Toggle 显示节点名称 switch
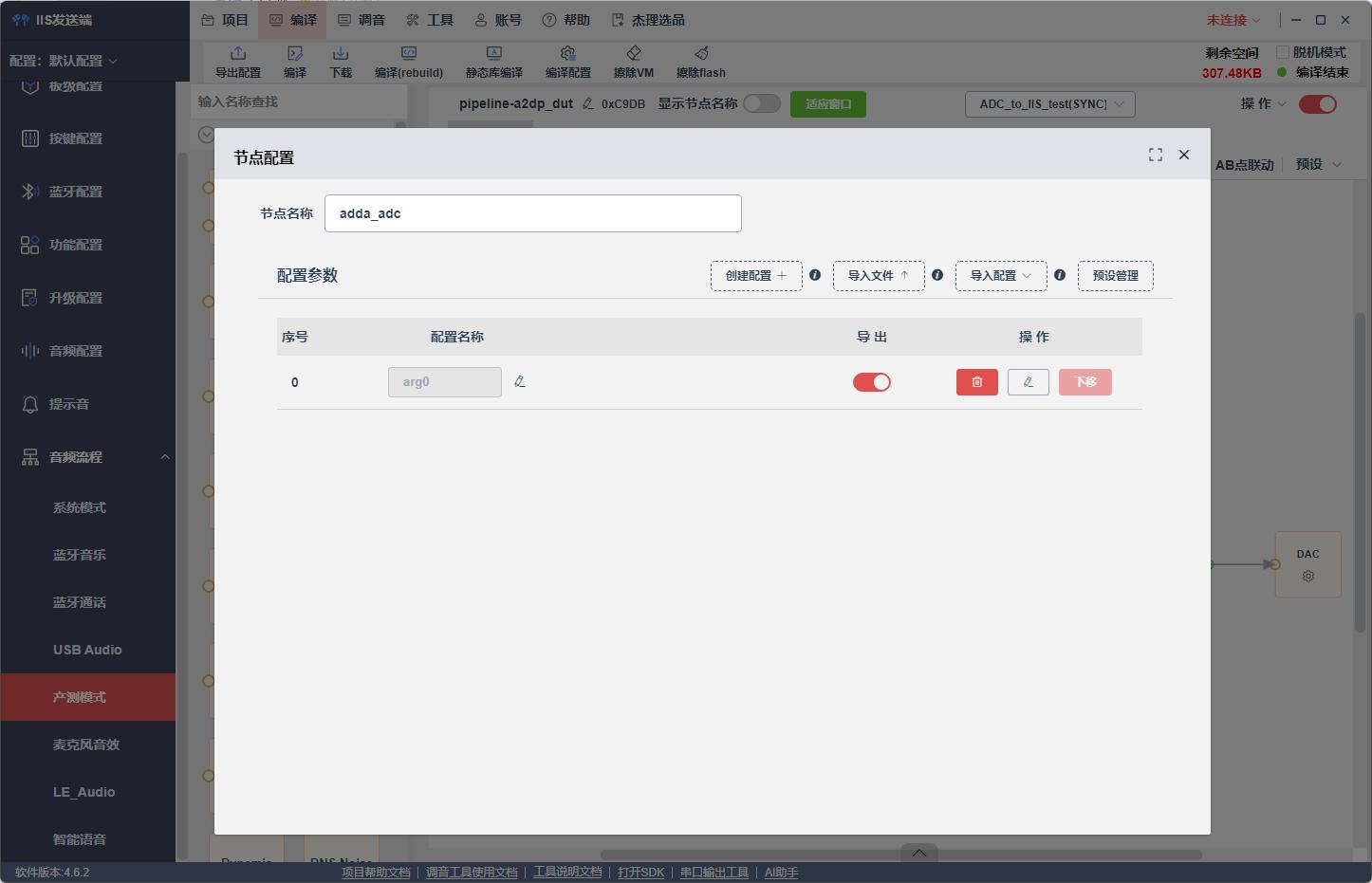This screenshot has height=883, width=1372. pyautogui.click(x=762, y=103)
